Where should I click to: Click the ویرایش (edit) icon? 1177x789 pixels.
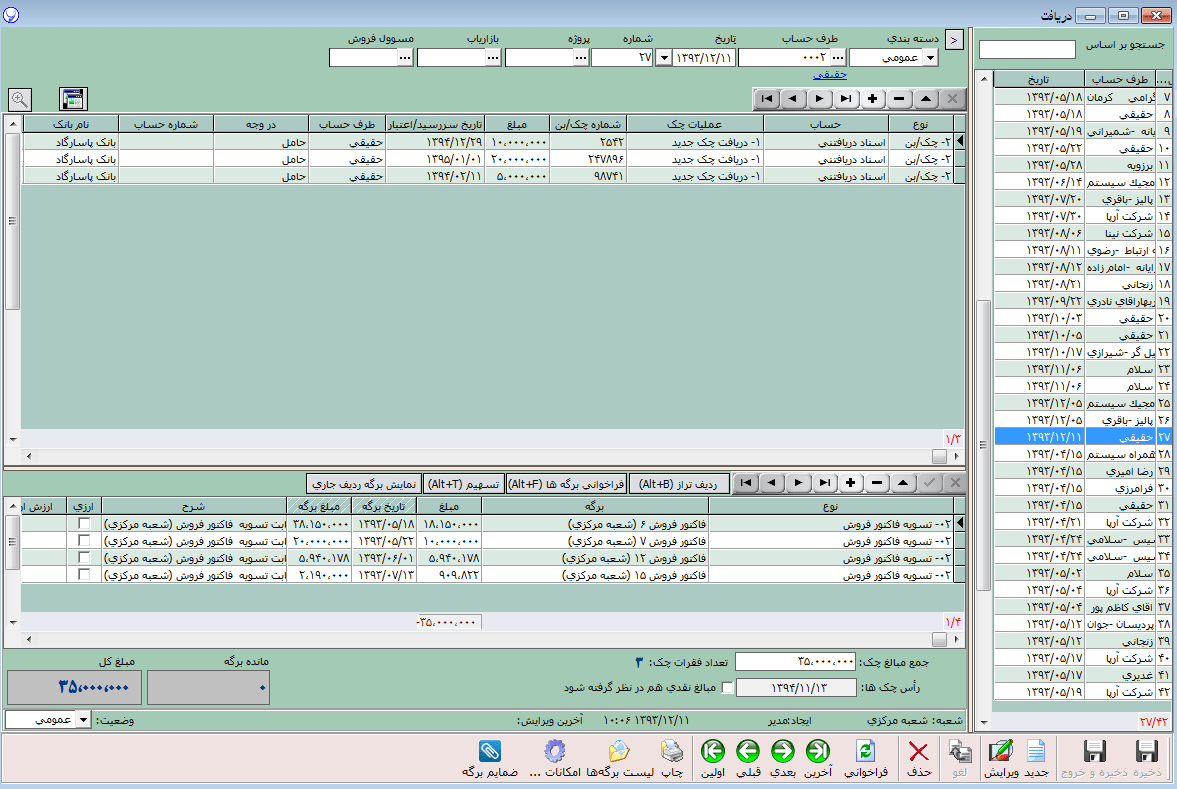point(1000,753)
